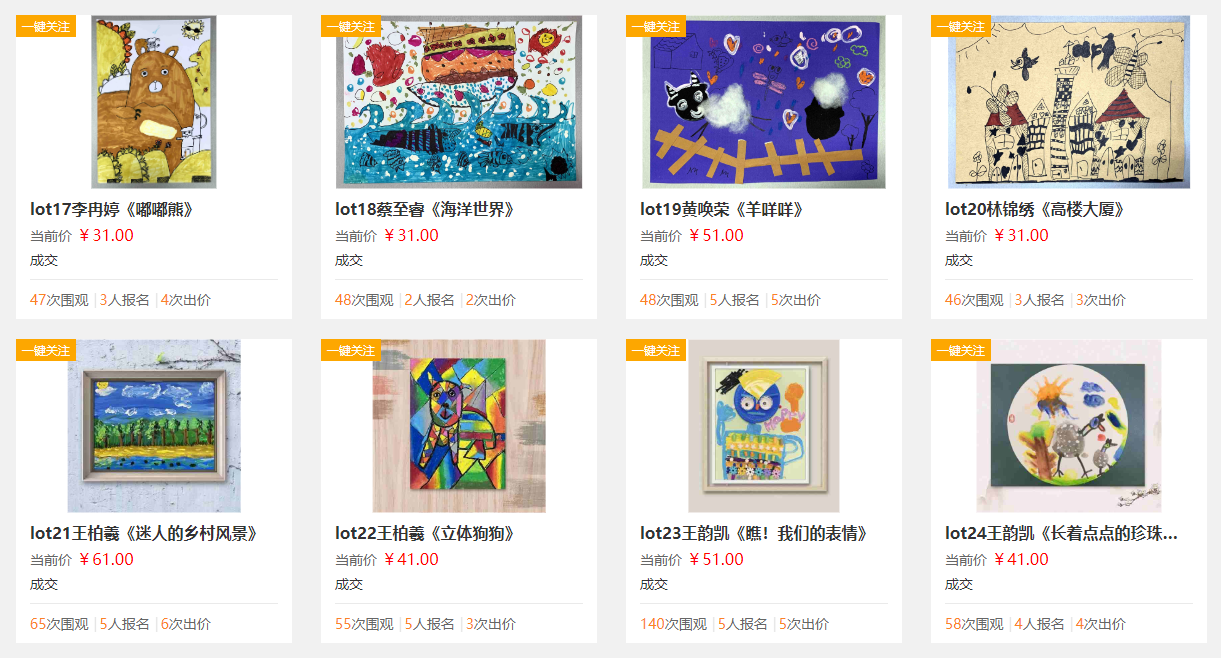Click 一键关注 badge on lot19 card
The image size is (1221, 658).
[x=656, y=26]
